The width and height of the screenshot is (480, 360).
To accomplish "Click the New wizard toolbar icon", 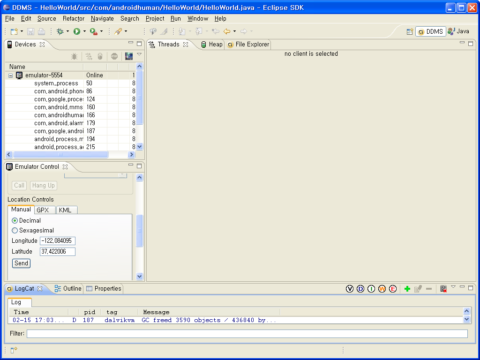I will click(14, 31).
